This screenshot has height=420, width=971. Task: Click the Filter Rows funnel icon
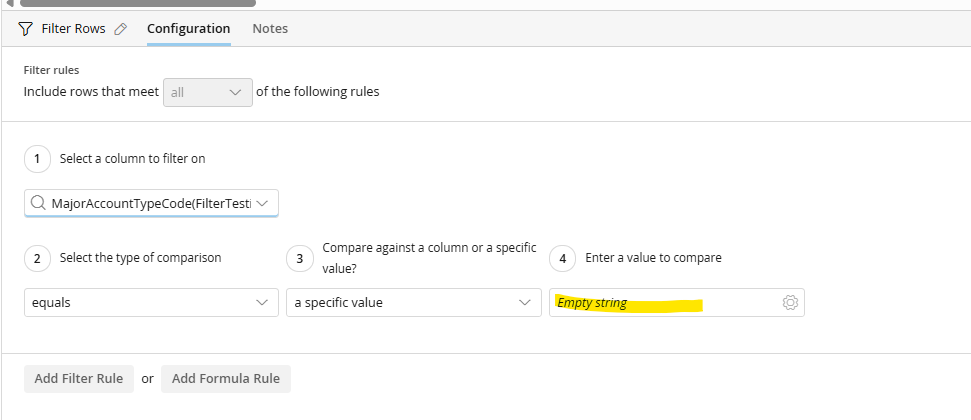point(26,29)
